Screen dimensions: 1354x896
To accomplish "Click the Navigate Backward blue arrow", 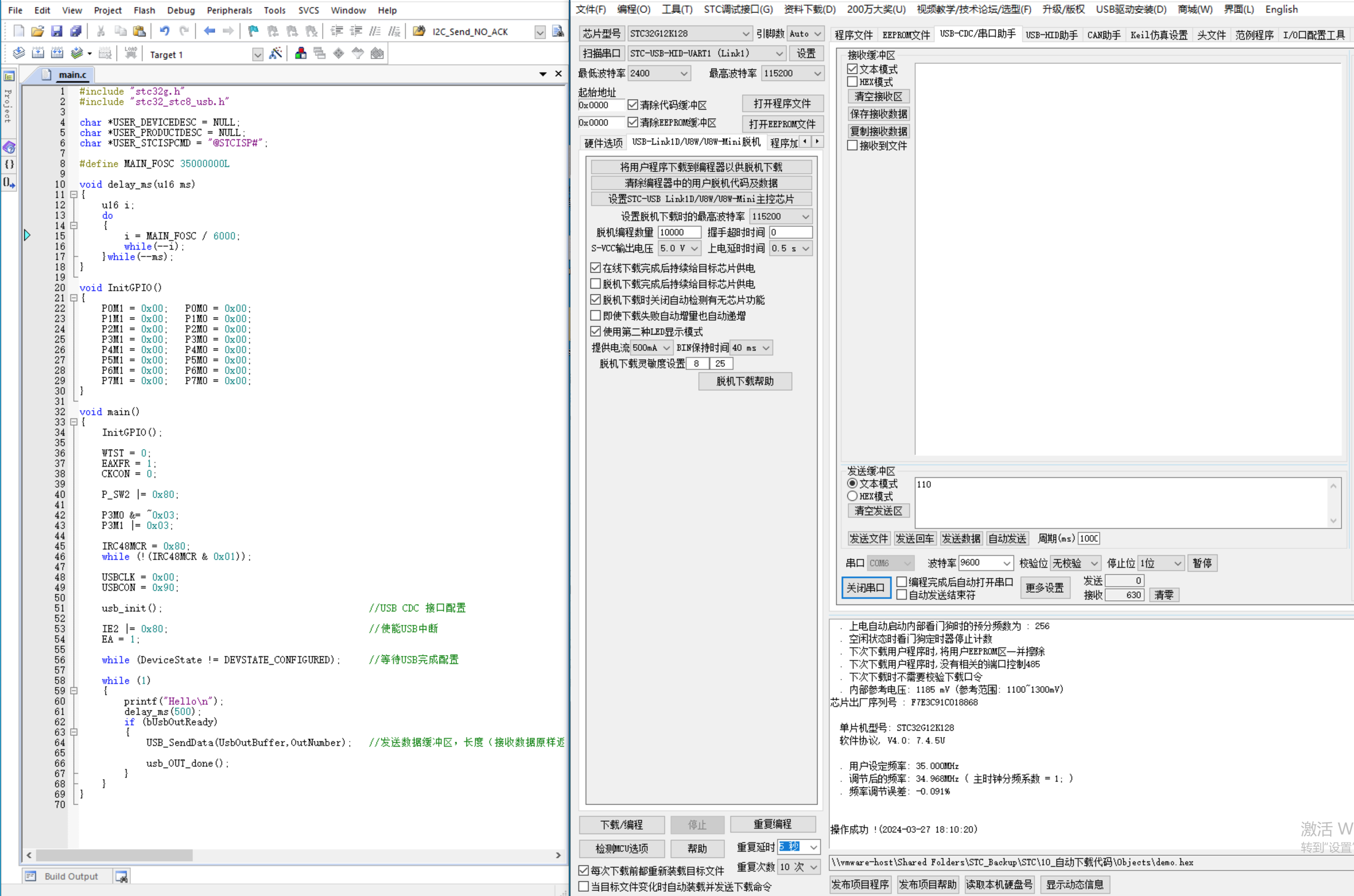I will (x=209, y=31).
